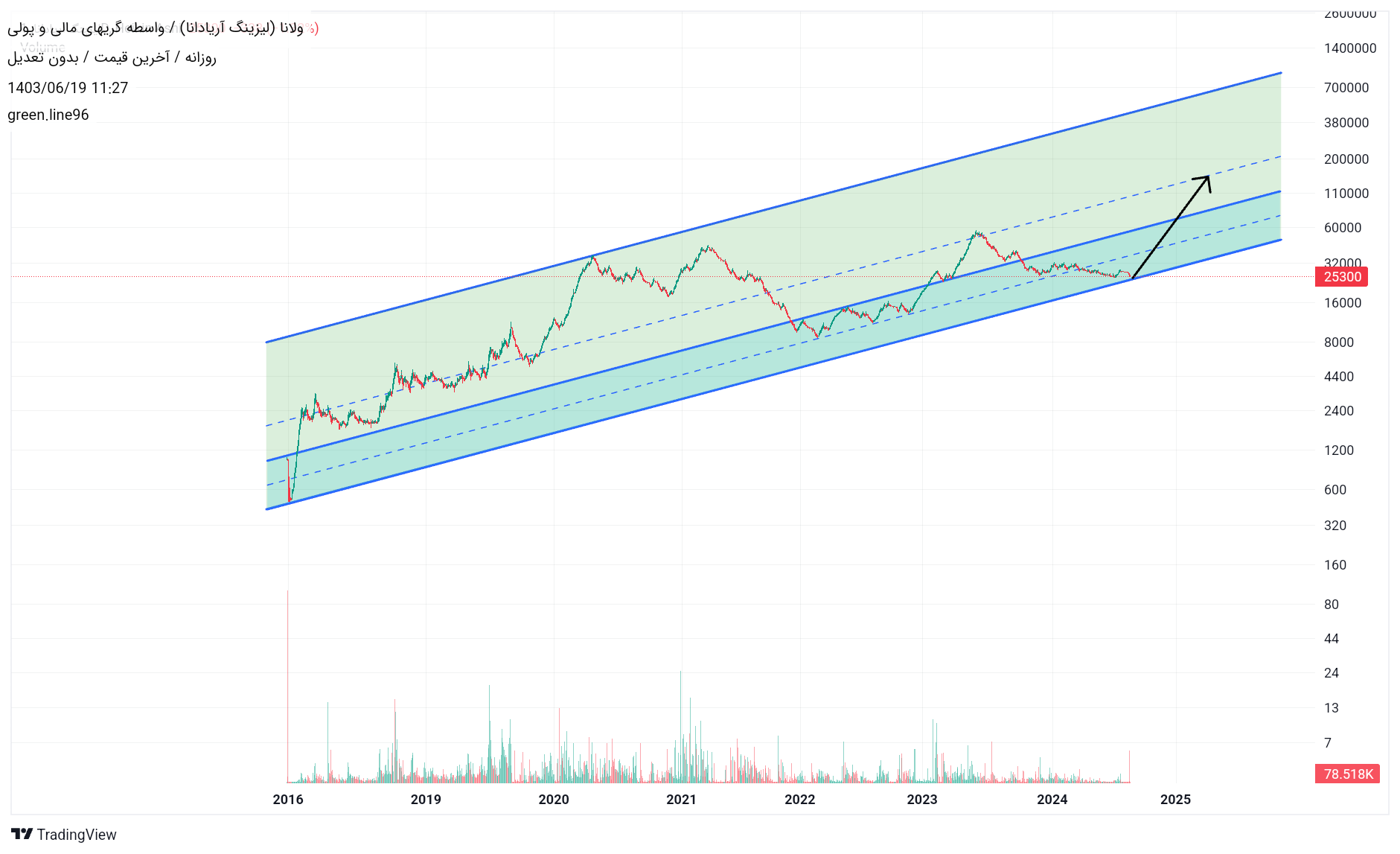Click the 80 price axis label
This screenshot has height=854, width=1400.
tap(1332, 605)
